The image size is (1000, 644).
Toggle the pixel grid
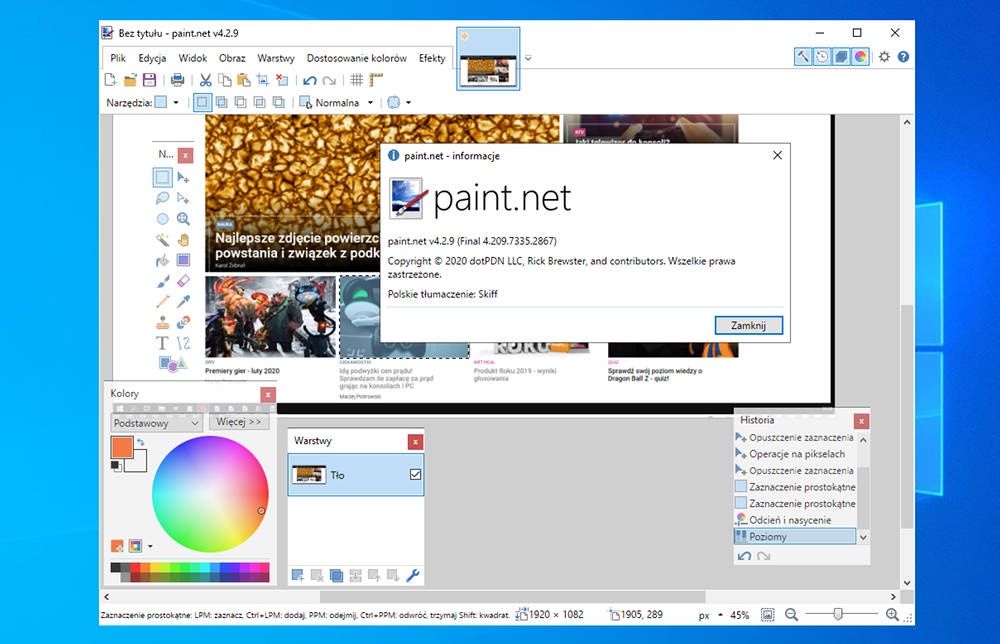357,80
